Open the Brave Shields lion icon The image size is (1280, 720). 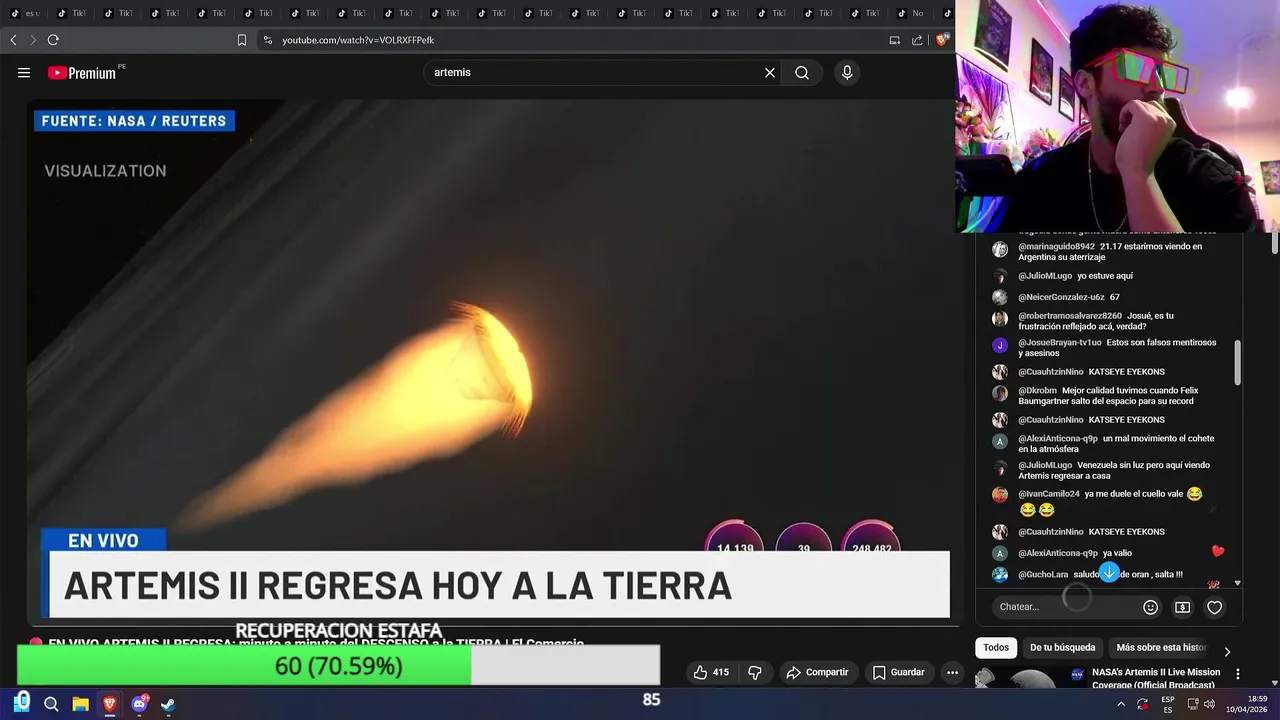[x=941, y=40]
